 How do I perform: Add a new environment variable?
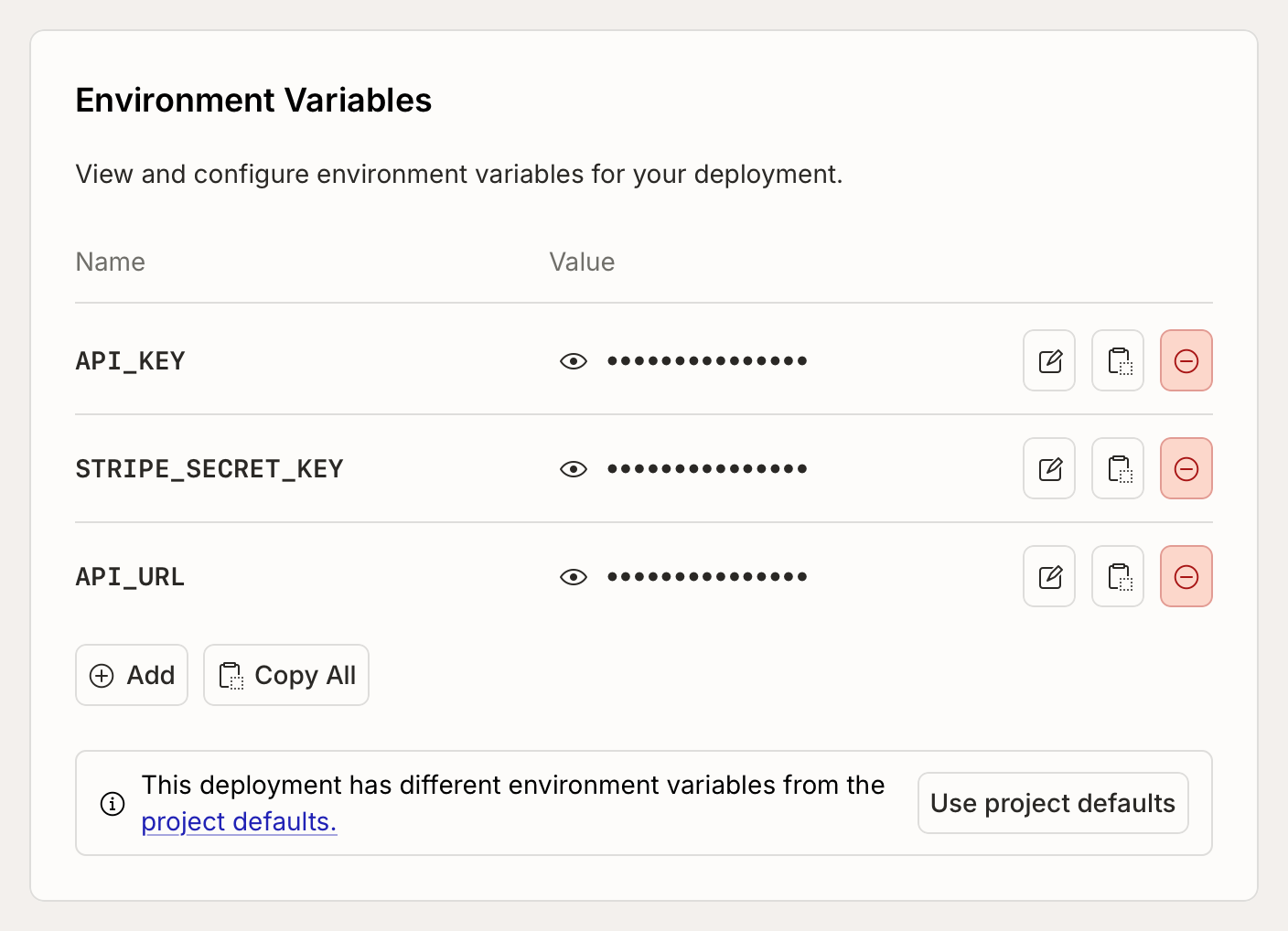pyautogui.click(x=132, y=675)
